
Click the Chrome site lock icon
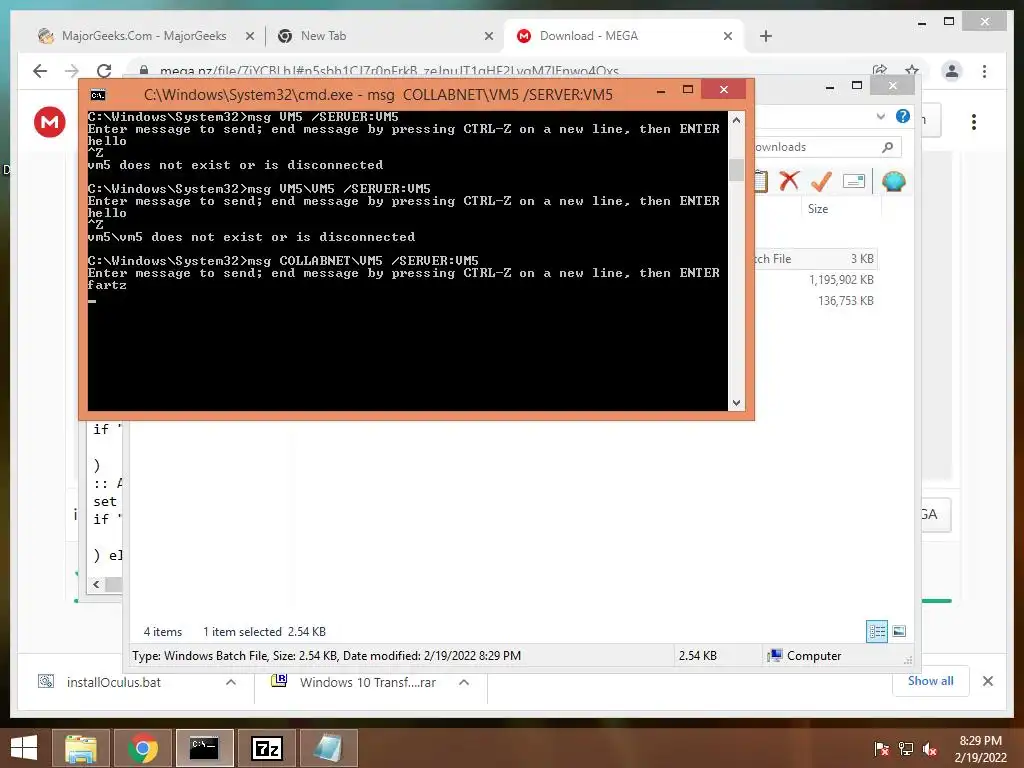(x=144, y=71)
